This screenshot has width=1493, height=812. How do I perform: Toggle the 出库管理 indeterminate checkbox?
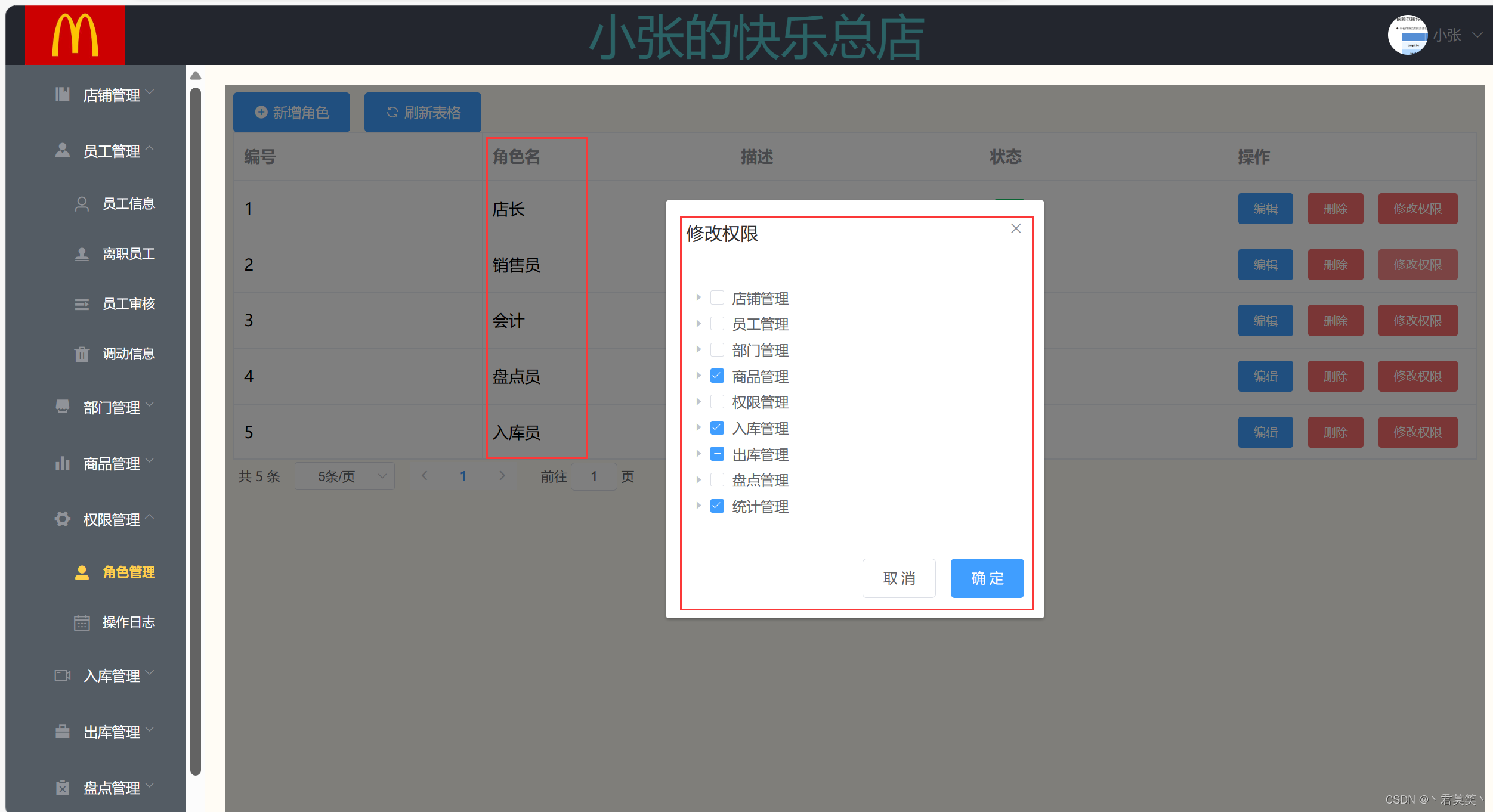click(x=717, y=454)
